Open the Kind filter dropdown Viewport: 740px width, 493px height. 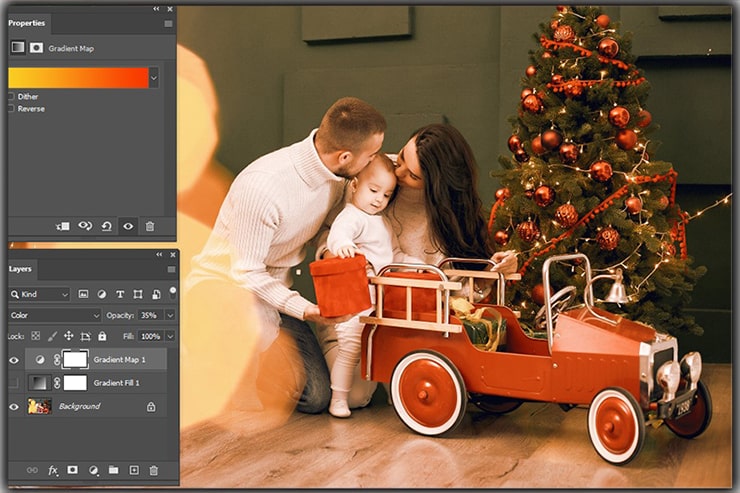pyautogui.click(x=40, y=294)
